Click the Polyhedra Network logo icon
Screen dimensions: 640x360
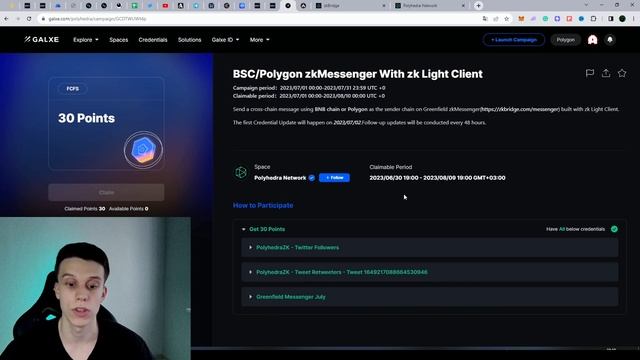pyautogui.click(x=241, y=172)
